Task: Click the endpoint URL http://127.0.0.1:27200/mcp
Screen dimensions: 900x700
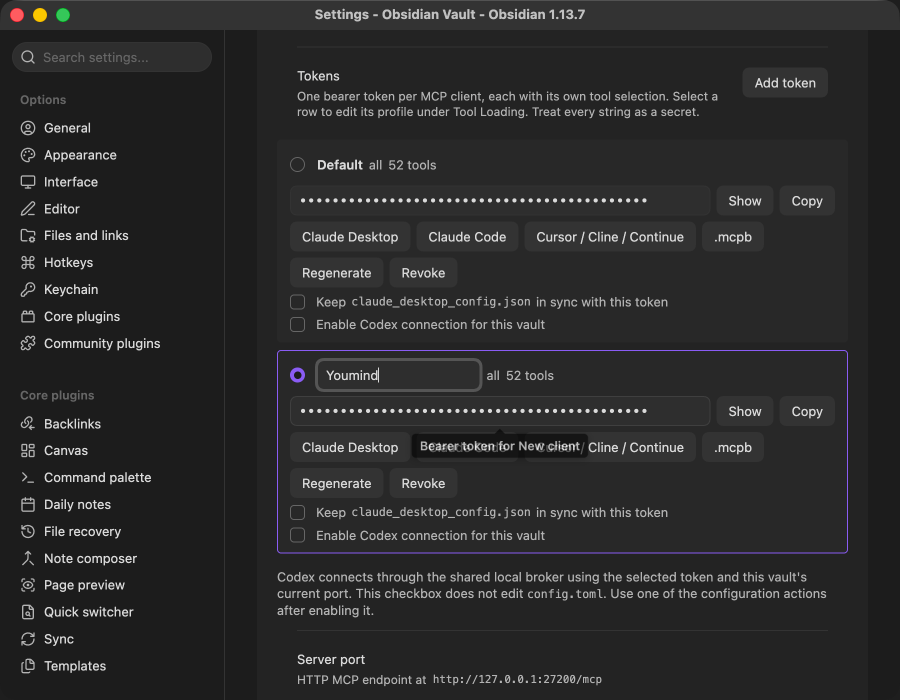Action: tap(517, 679)
